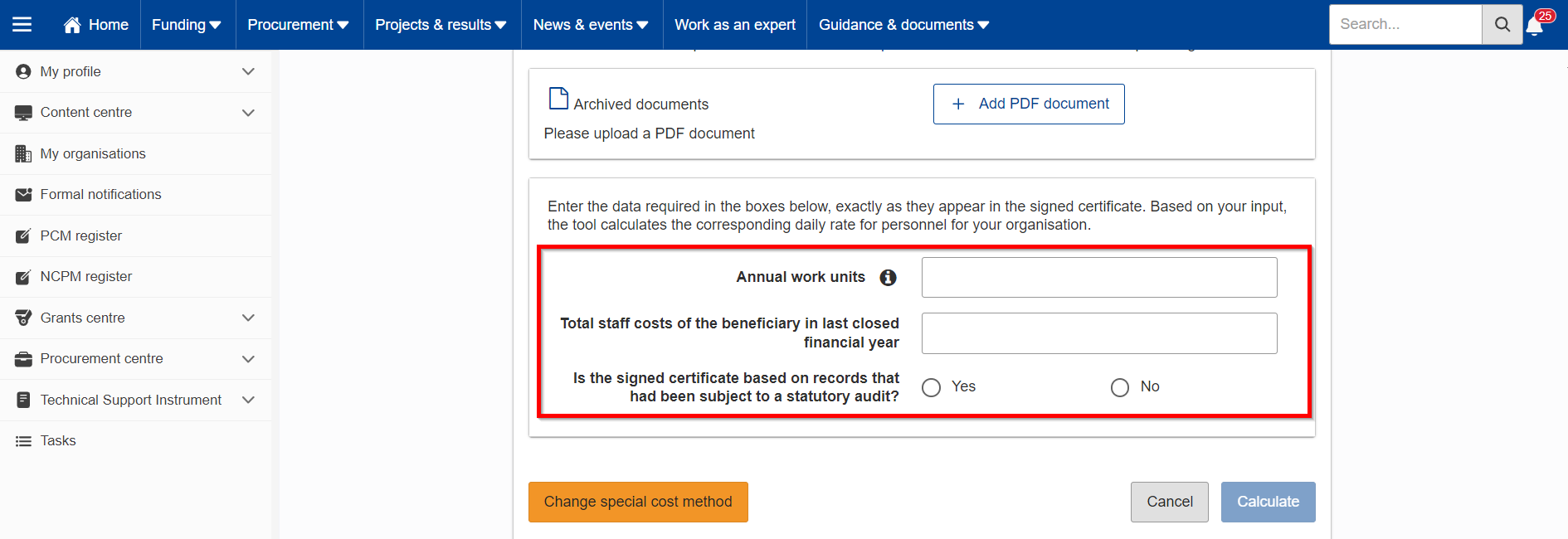Image resolution: width=1568 pixels, height=539 pixels.
Task: Click Change special cost method button
Action: click(638, 502)
